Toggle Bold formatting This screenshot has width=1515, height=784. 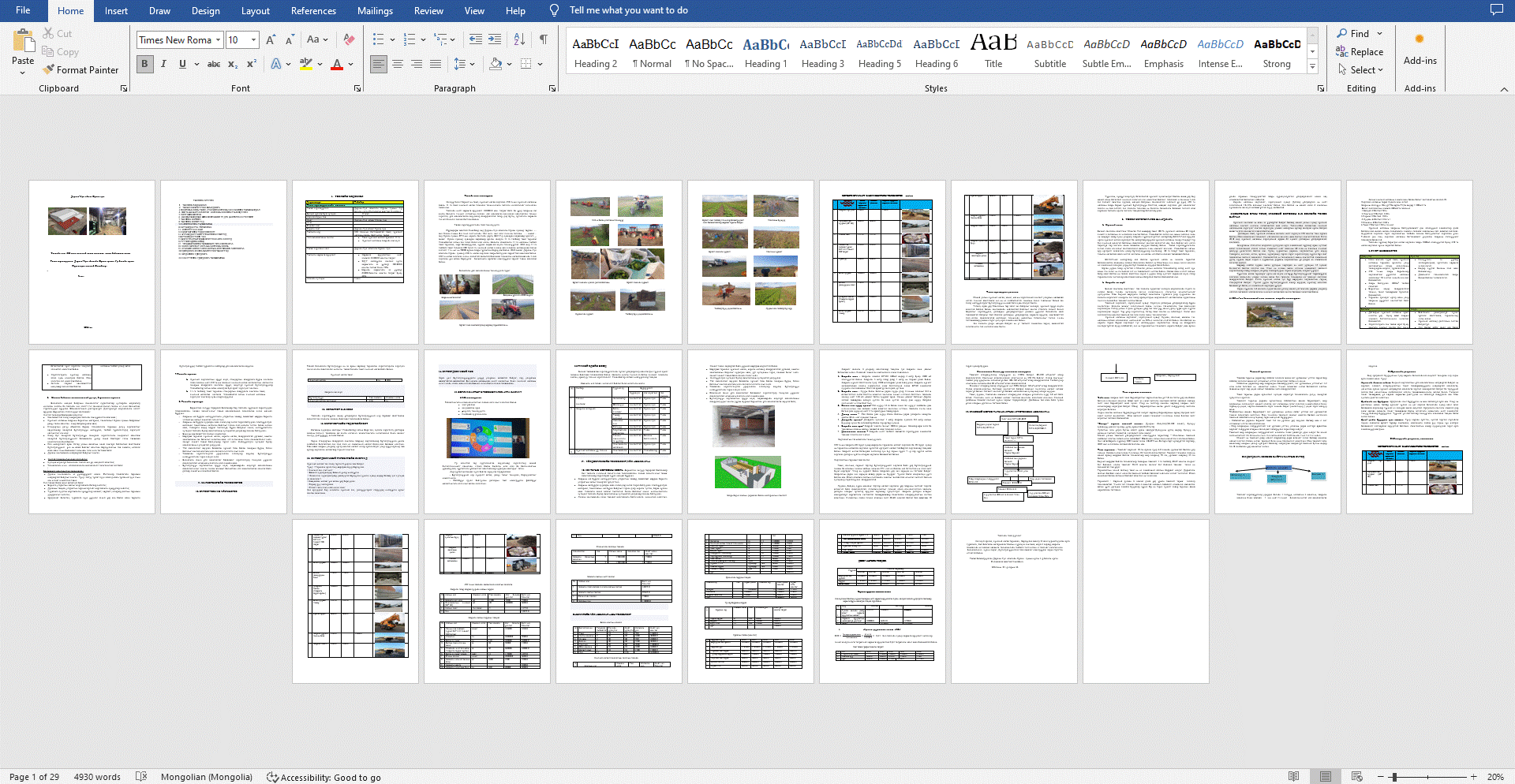[144, 64]
